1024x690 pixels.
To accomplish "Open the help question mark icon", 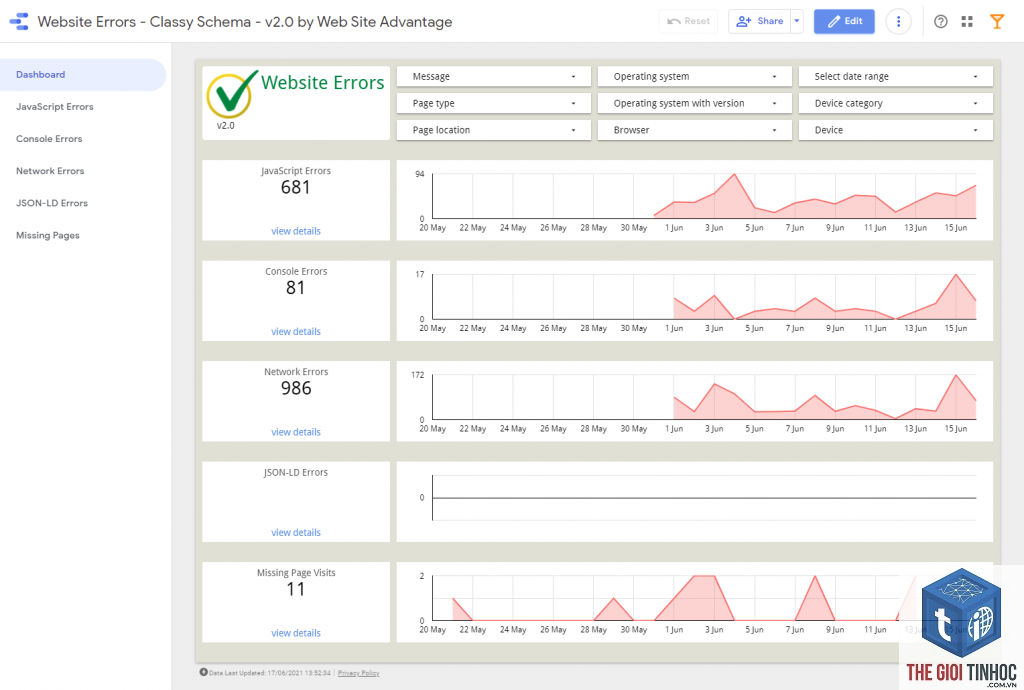I will (940, 22).
